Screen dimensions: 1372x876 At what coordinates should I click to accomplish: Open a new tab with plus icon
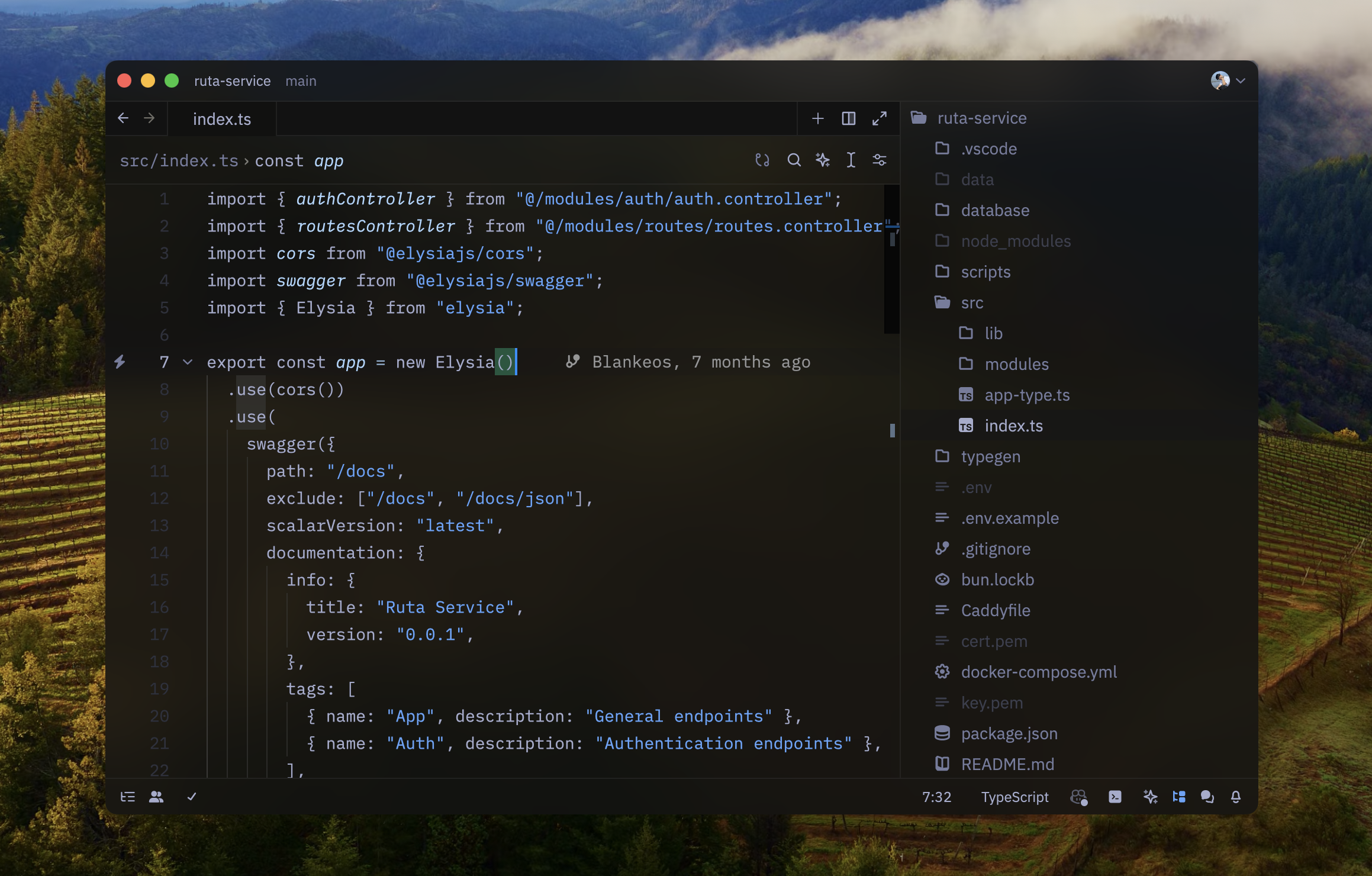(817, 118)
